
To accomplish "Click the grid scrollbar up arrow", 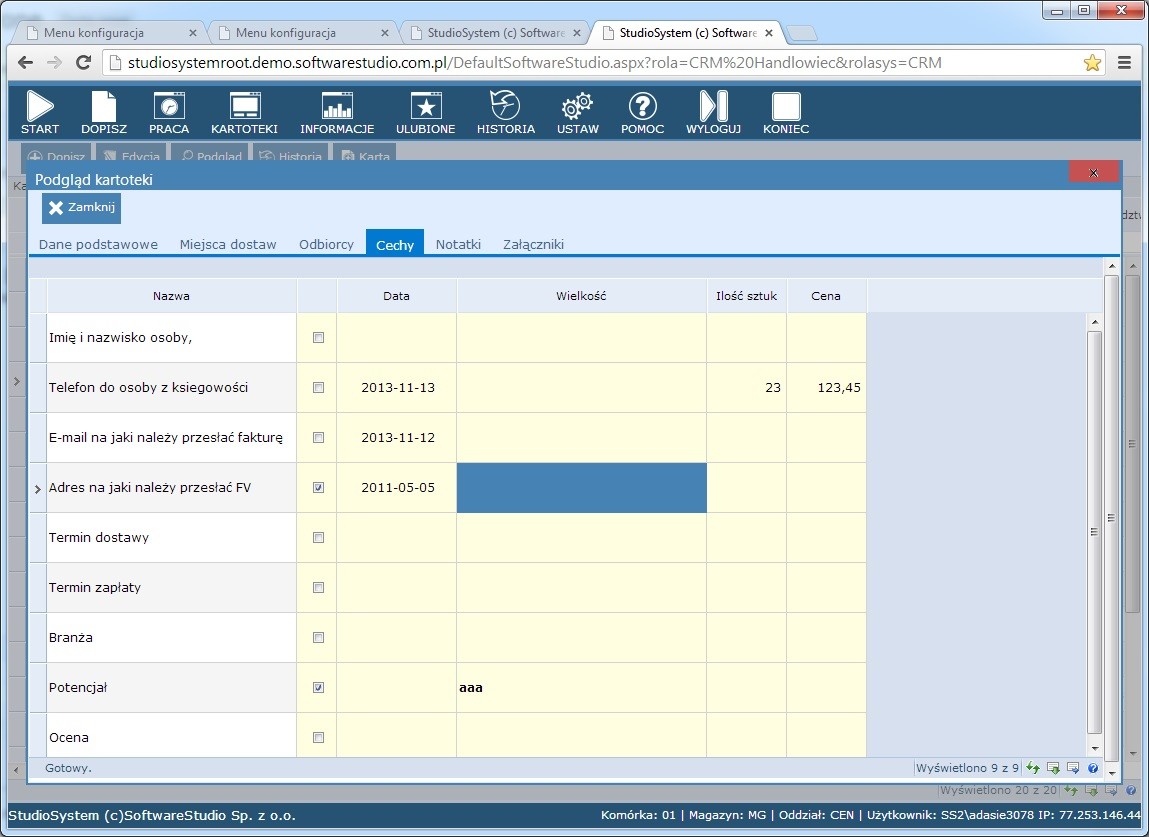I will click(1095, 321).
